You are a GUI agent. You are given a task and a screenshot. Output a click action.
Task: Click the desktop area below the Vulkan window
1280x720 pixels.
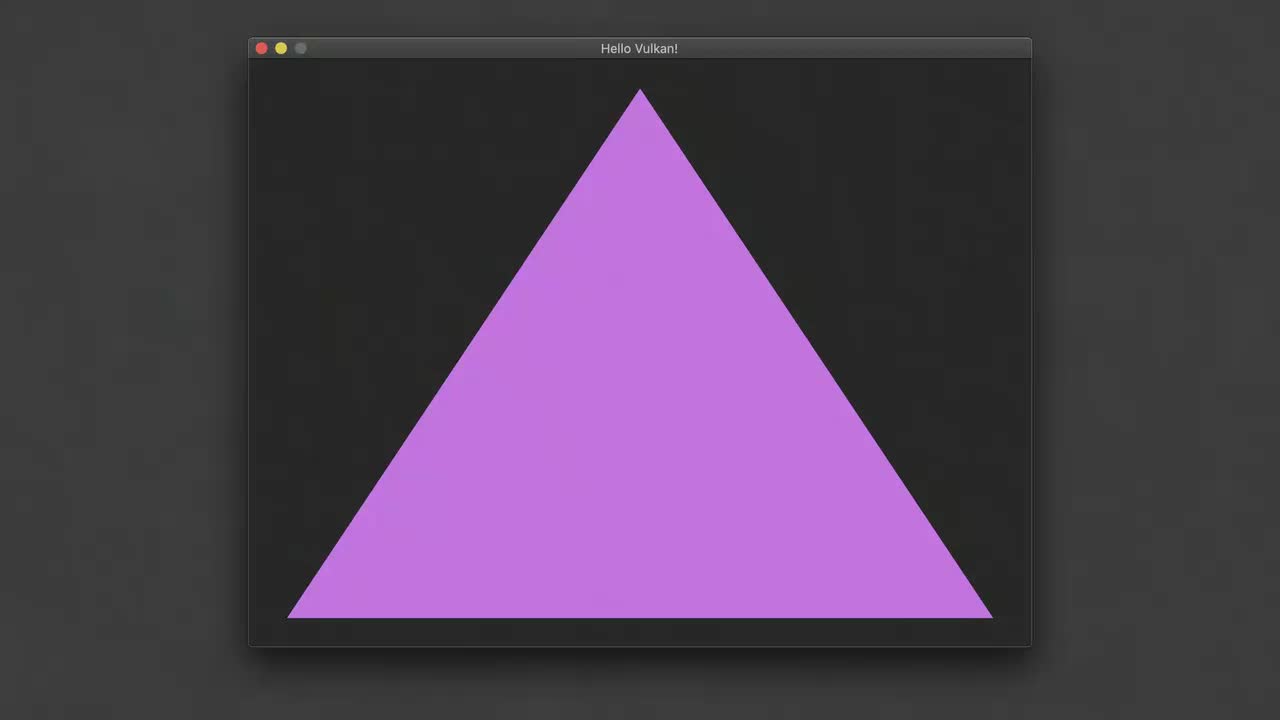point(640,685)
